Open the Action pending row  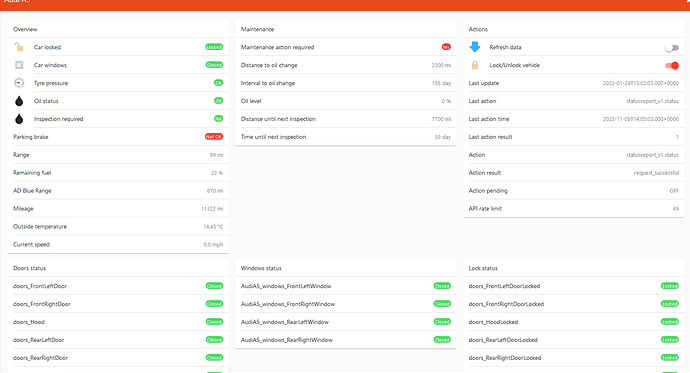pyautogui.click(x=574, y=191)
